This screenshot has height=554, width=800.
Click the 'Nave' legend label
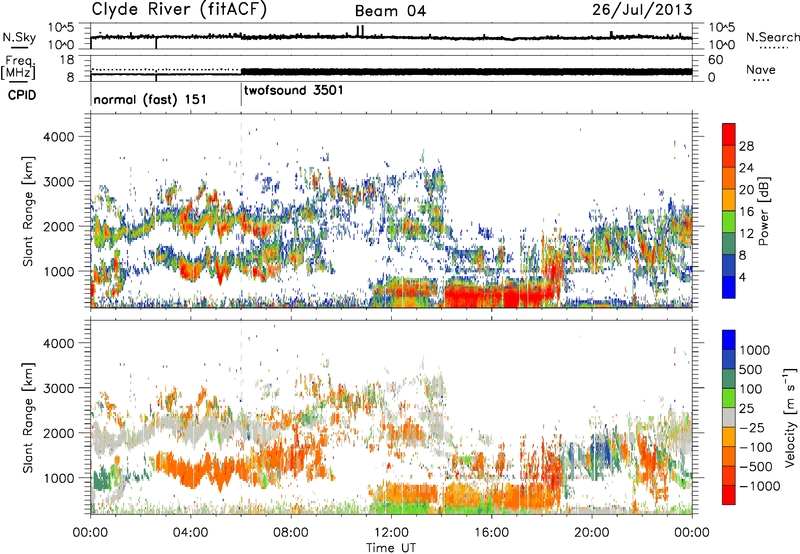[x=761, y=69]
